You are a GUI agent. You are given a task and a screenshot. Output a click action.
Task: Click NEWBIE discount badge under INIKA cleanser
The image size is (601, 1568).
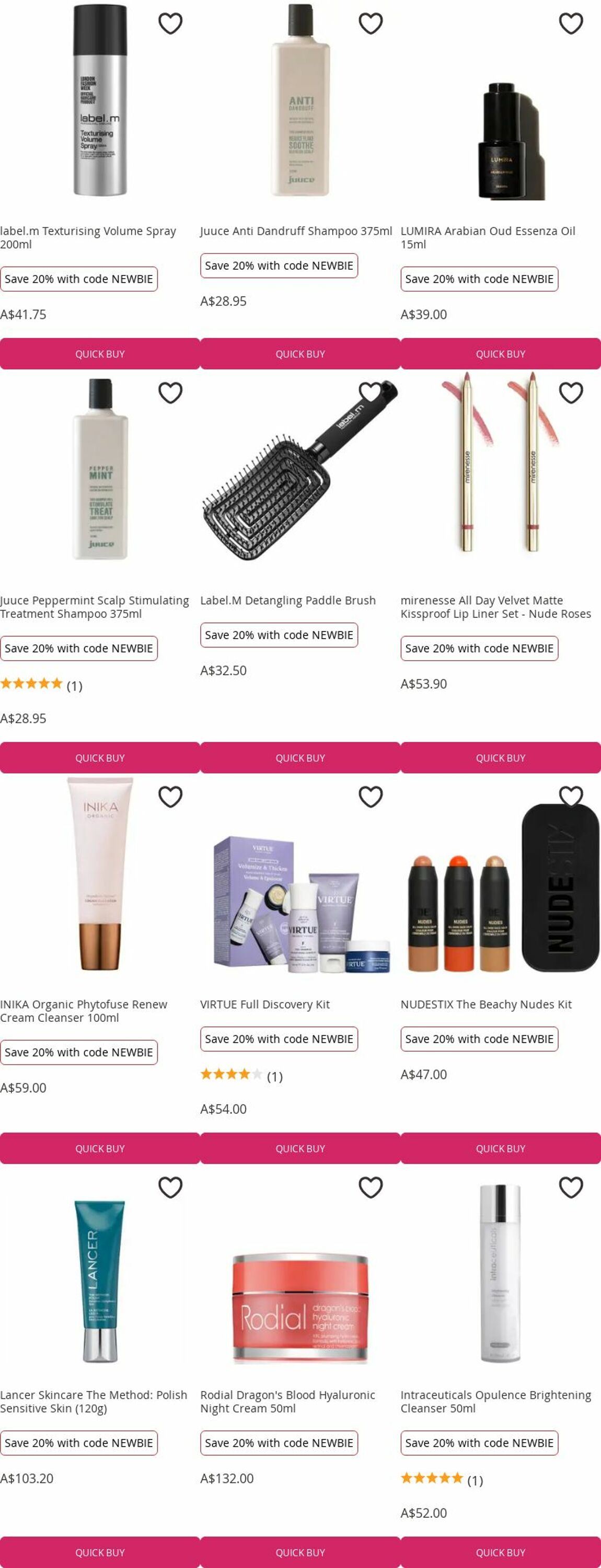(78, 1053)
